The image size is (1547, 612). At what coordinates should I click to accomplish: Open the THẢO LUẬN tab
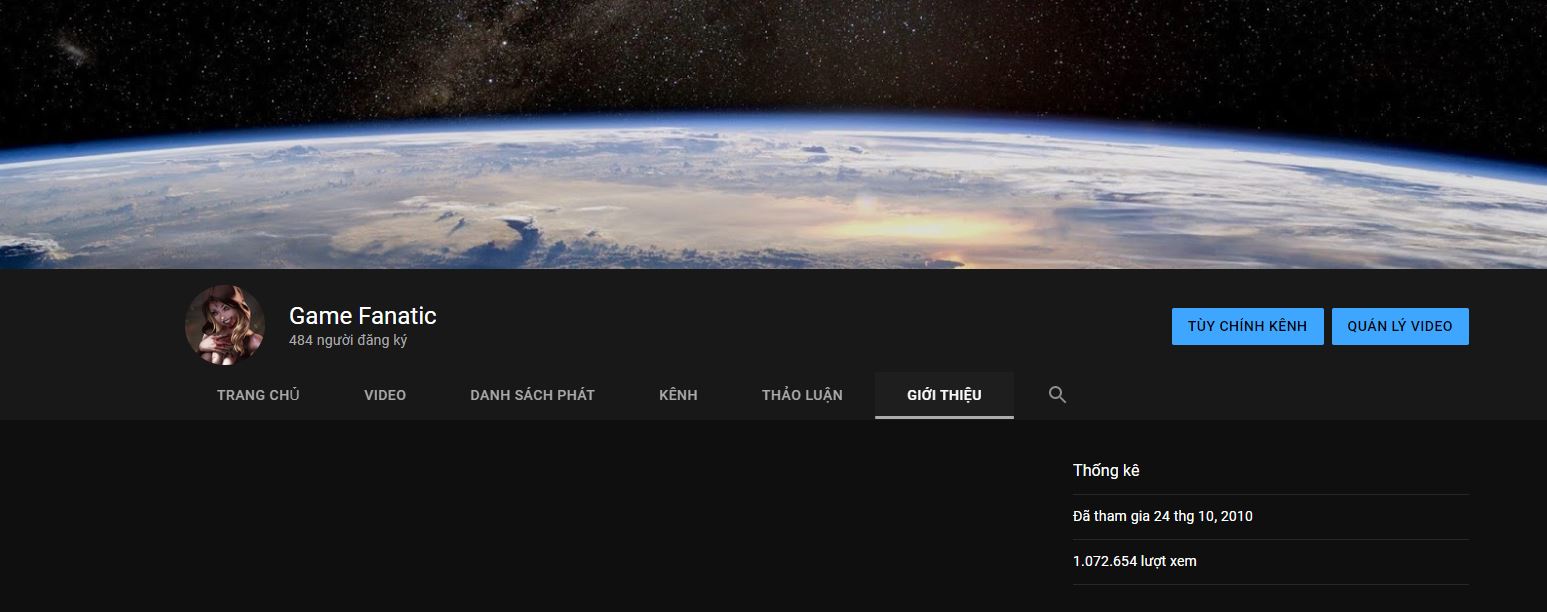point(802,395)
